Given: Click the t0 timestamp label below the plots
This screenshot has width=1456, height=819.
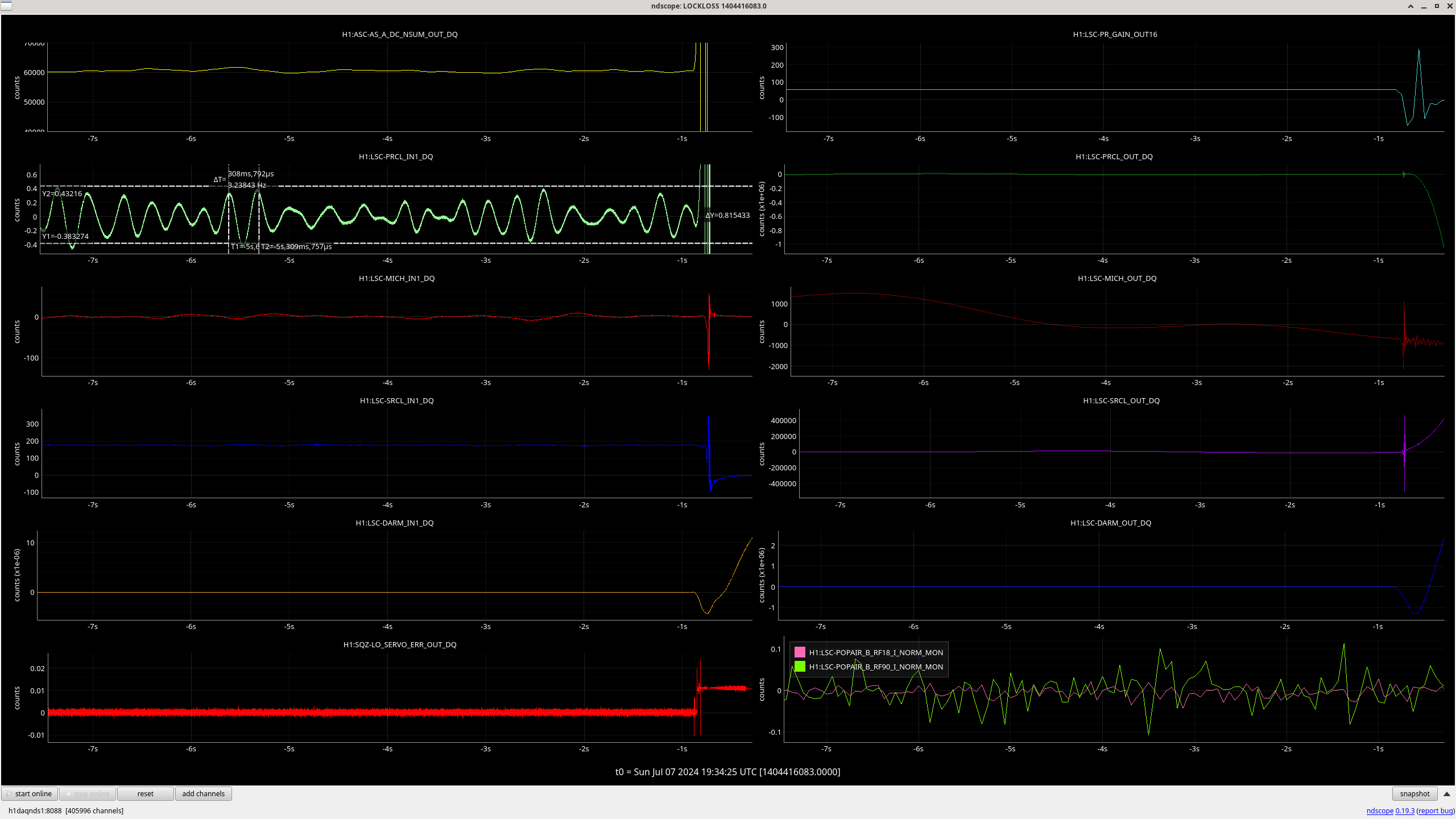Looking at the screenshot, I should point(728,772).
